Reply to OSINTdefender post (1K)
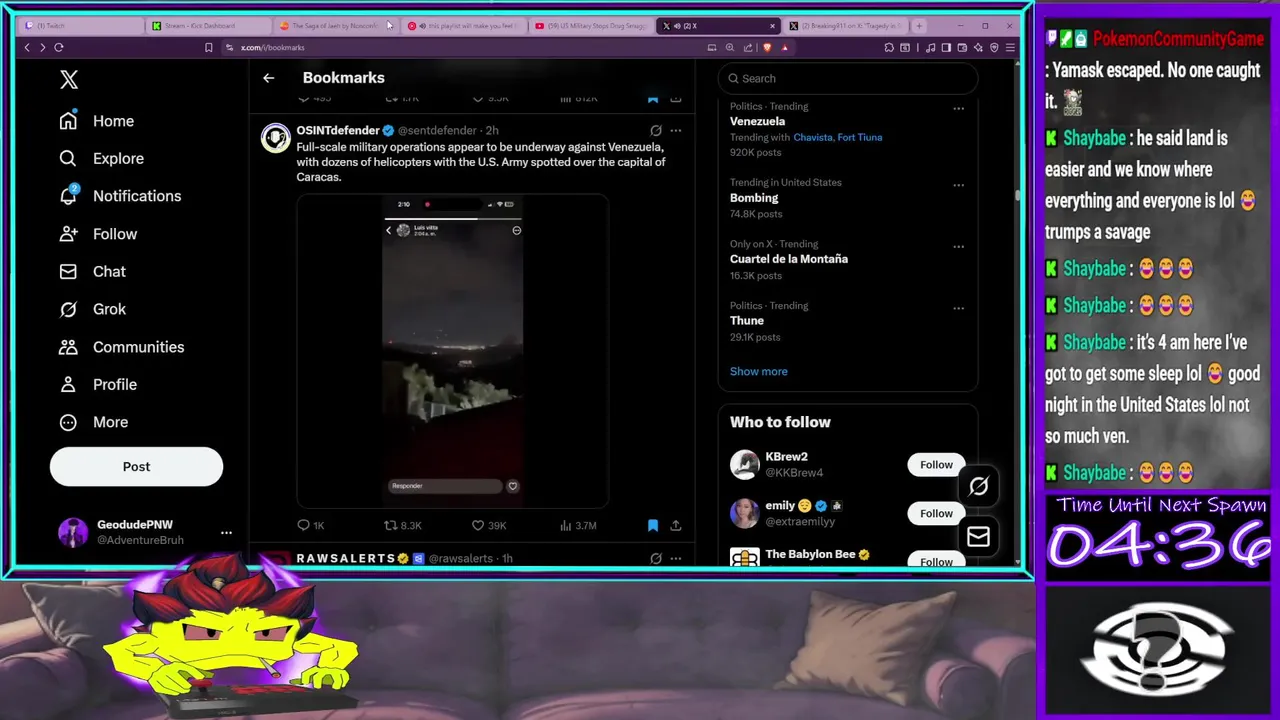Image resolution: width=1280 pixels, height=720 pixels. [311, 525]
